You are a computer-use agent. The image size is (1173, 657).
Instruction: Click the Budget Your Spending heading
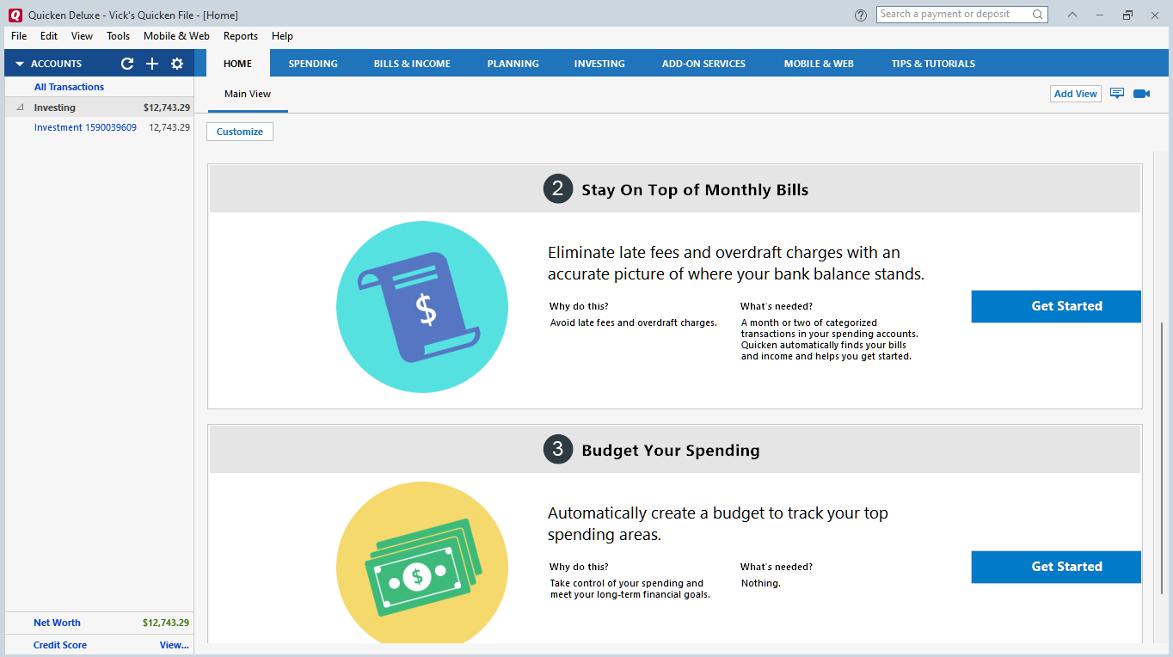(x=670, y=450)
